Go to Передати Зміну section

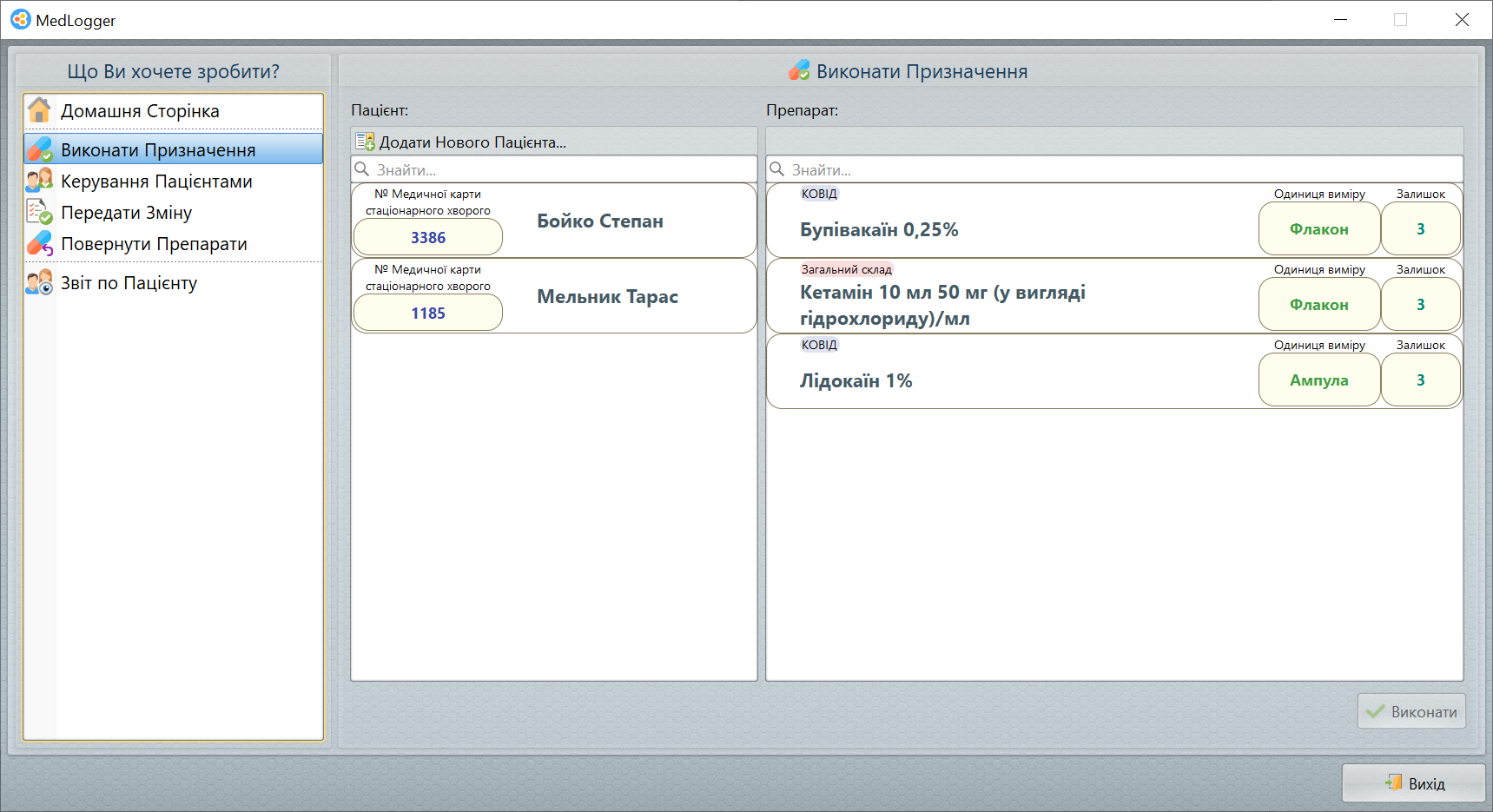point(126,213)
